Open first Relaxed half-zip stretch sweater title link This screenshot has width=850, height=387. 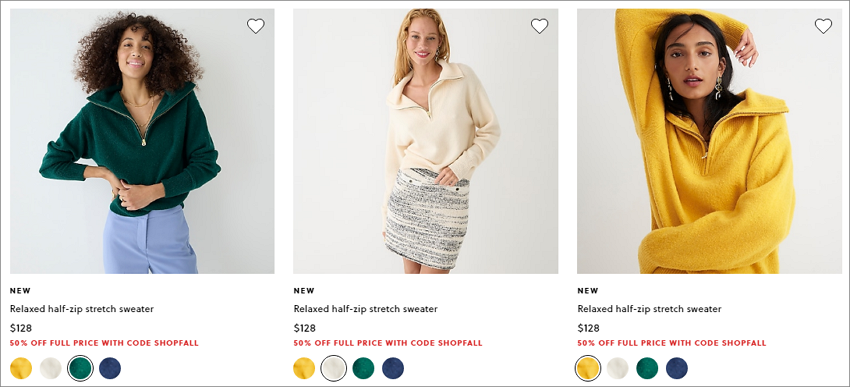82,309
